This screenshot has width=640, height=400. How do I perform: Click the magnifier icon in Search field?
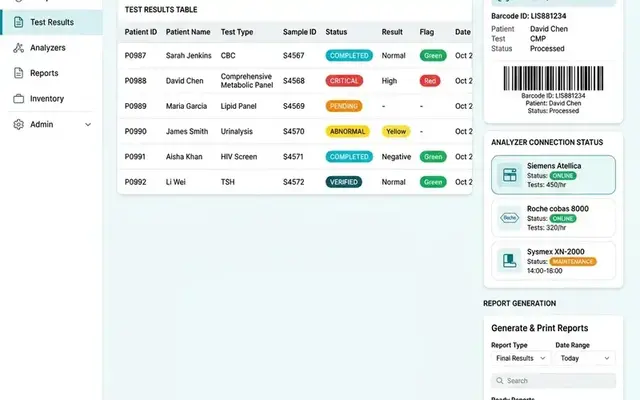[x=499, y=381]
